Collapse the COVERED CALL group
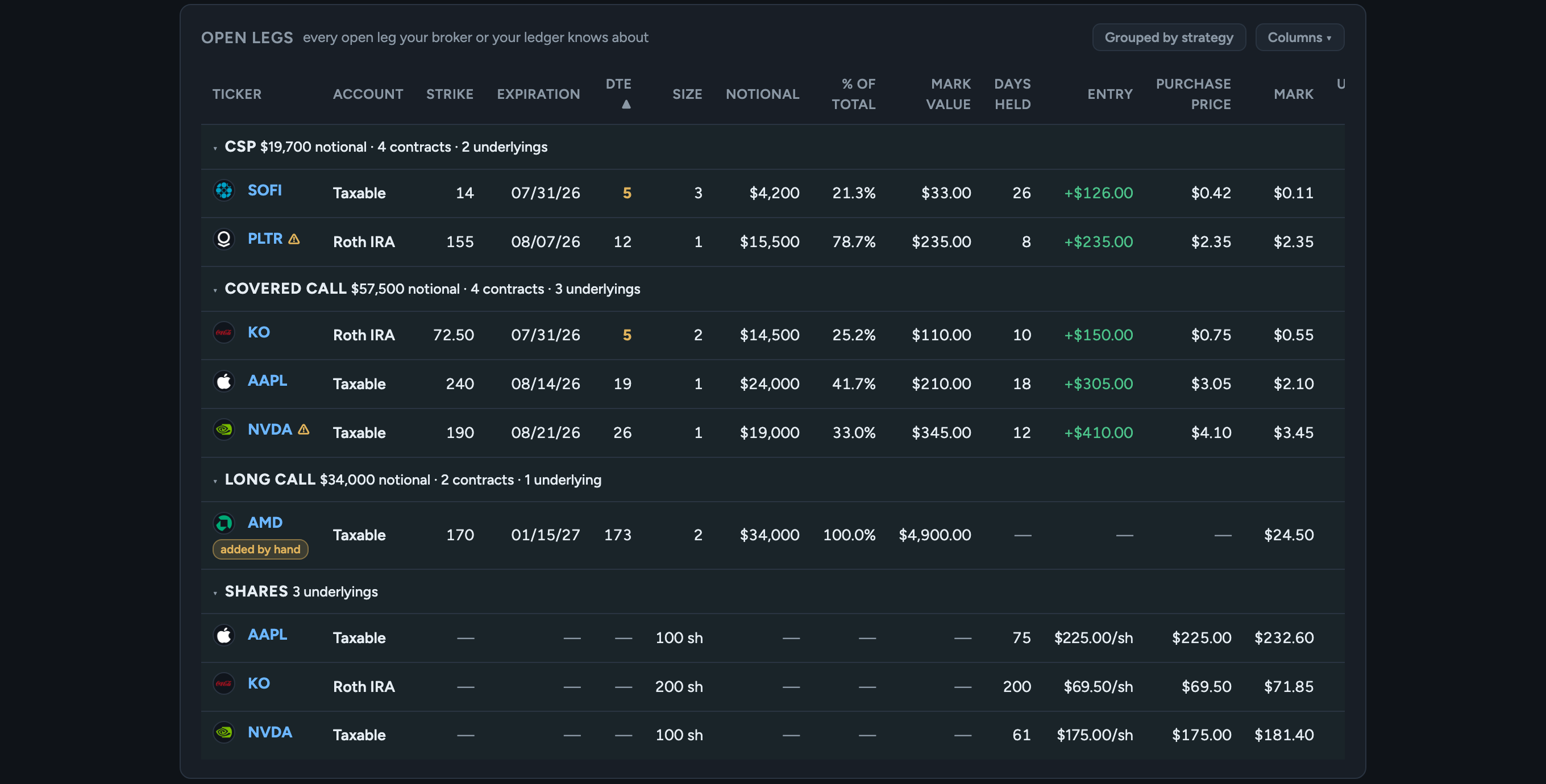This screenshot has width=1546, height=784. pyautogui.click(x=215, y=290)
